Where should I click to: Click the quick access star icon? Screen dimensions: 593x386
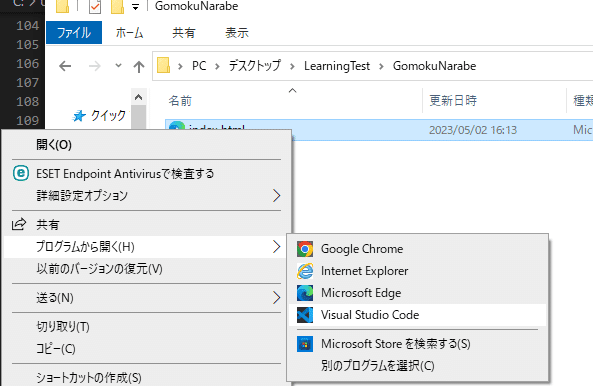coord(79,116)
